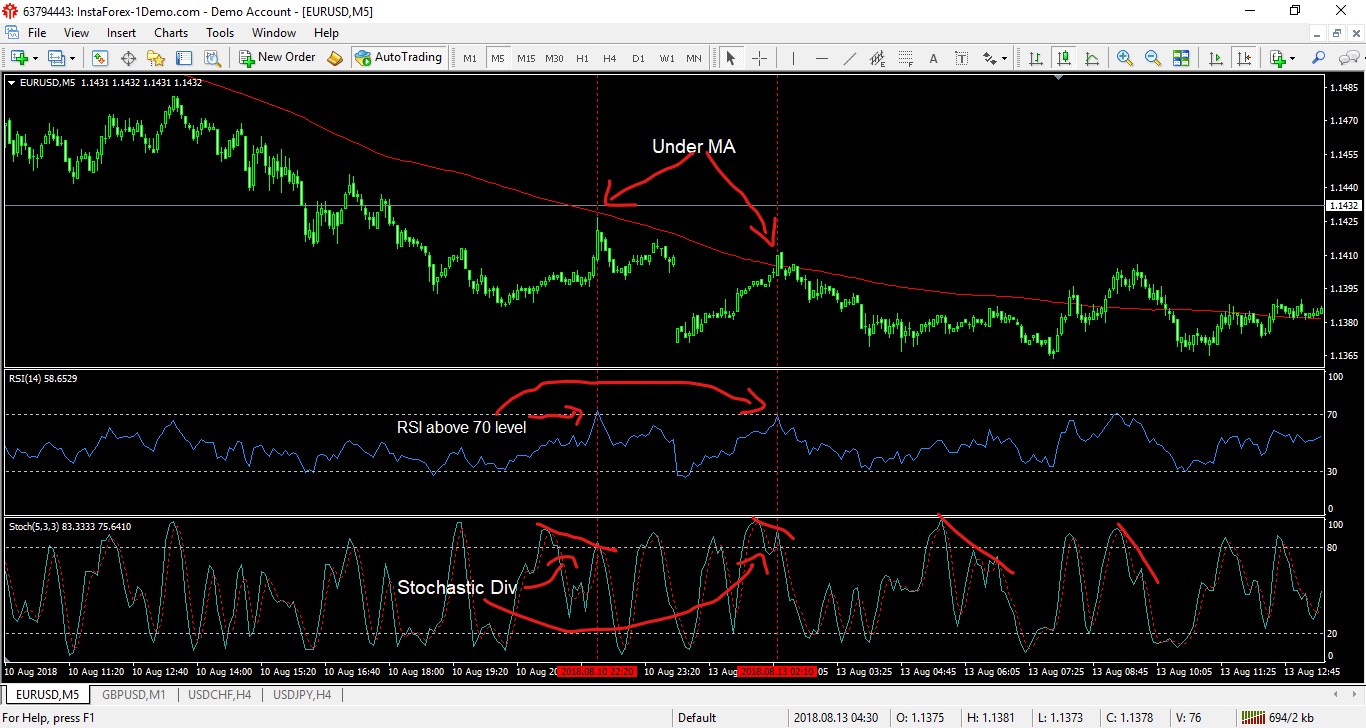This screenshot has height=728, width=1366.
Task: Show the Market Watch window icon
Action: [x=100, y=58]
